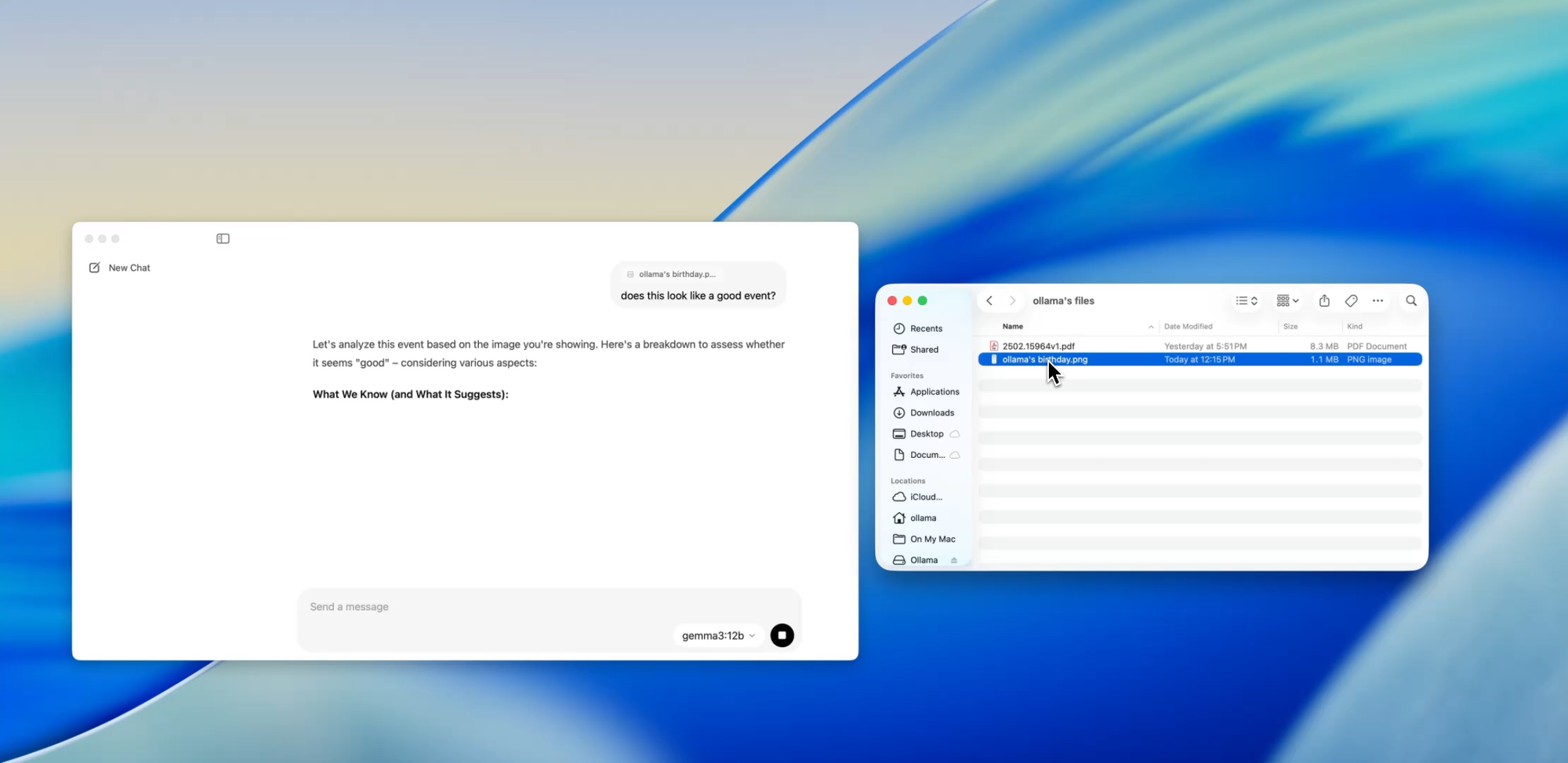Viewport: 1568px width, 763px height.
Task: Click the PDF Document kind cell
Action: 1377,346
